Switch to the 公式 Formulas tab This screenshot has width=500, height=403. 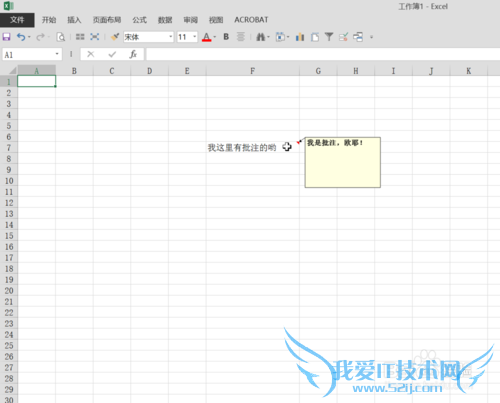(139, 20)
